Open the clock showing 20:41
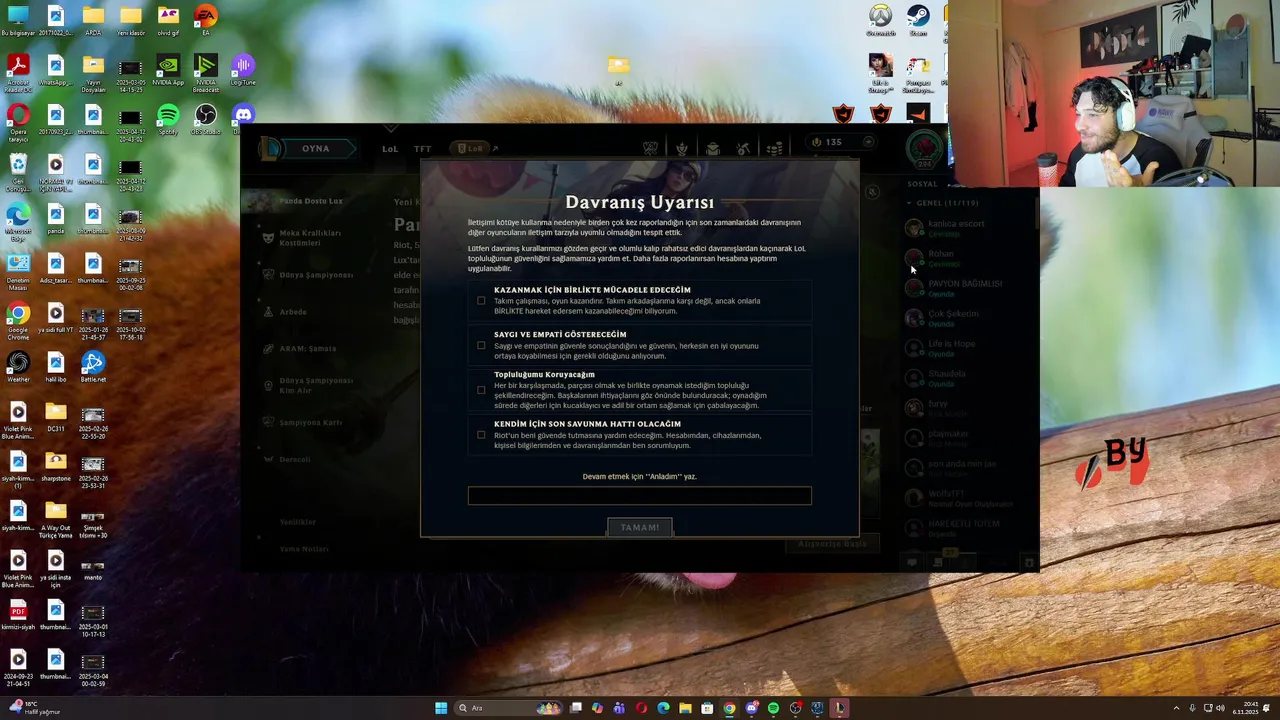Image resolution: width=1280 pixels, height=720 pixels. coord(1246,708)
